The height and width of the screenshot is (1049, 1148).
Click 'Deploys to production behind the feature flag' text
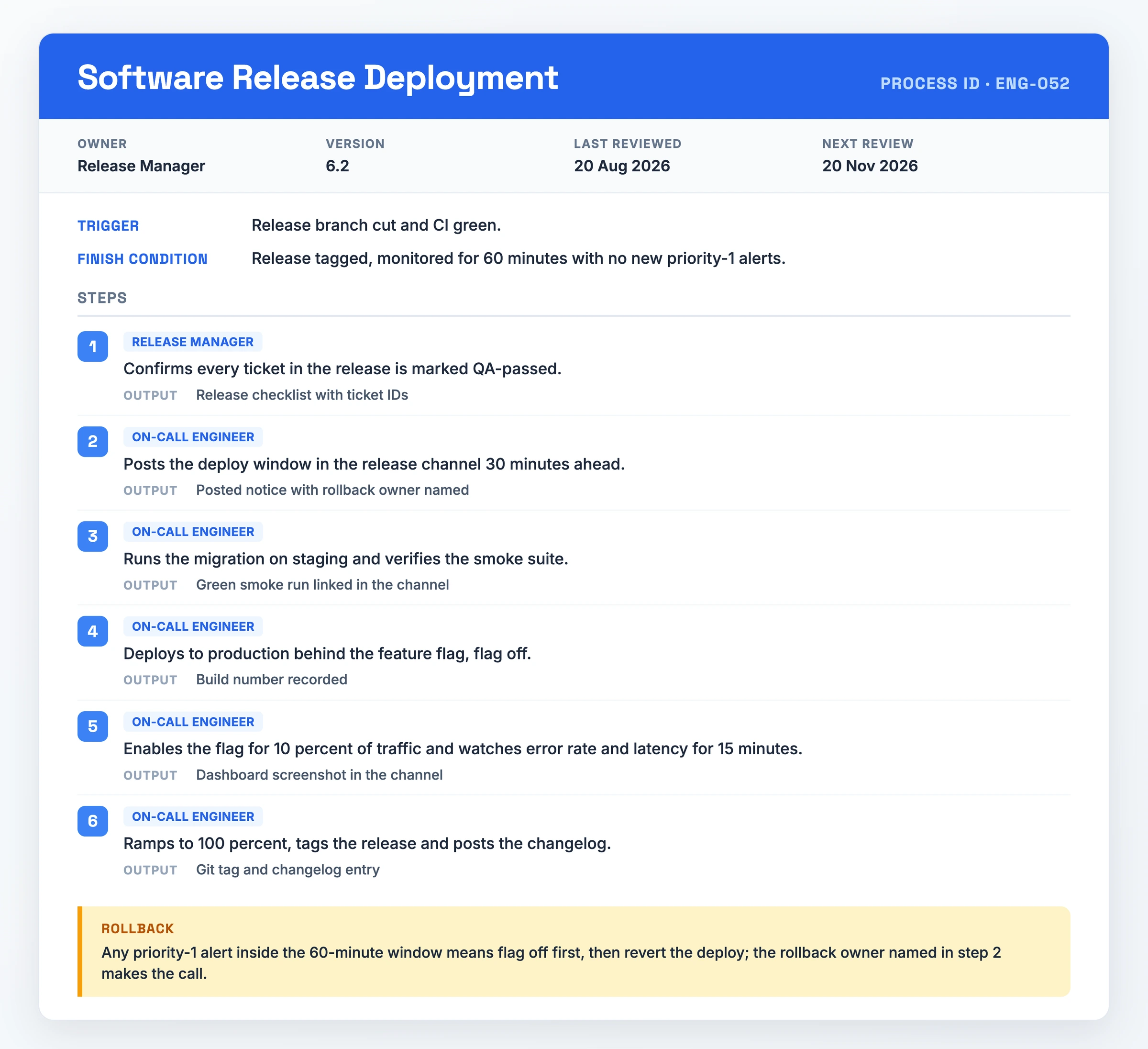click(x=328, y=654)
